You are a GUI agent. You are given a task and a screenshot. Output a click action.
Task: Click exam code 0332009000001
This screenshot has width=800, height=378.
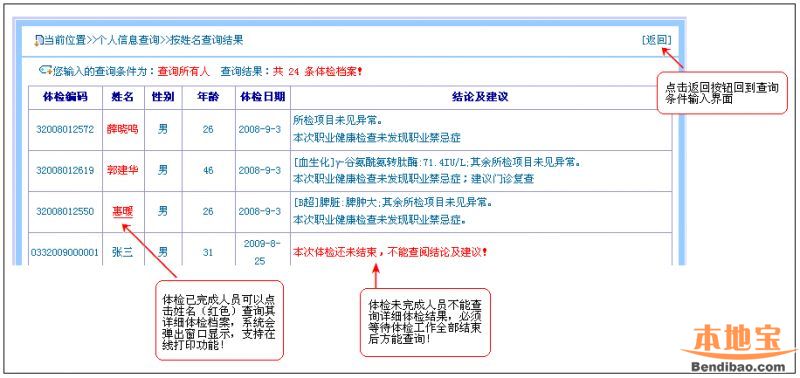tap(65, 252)
